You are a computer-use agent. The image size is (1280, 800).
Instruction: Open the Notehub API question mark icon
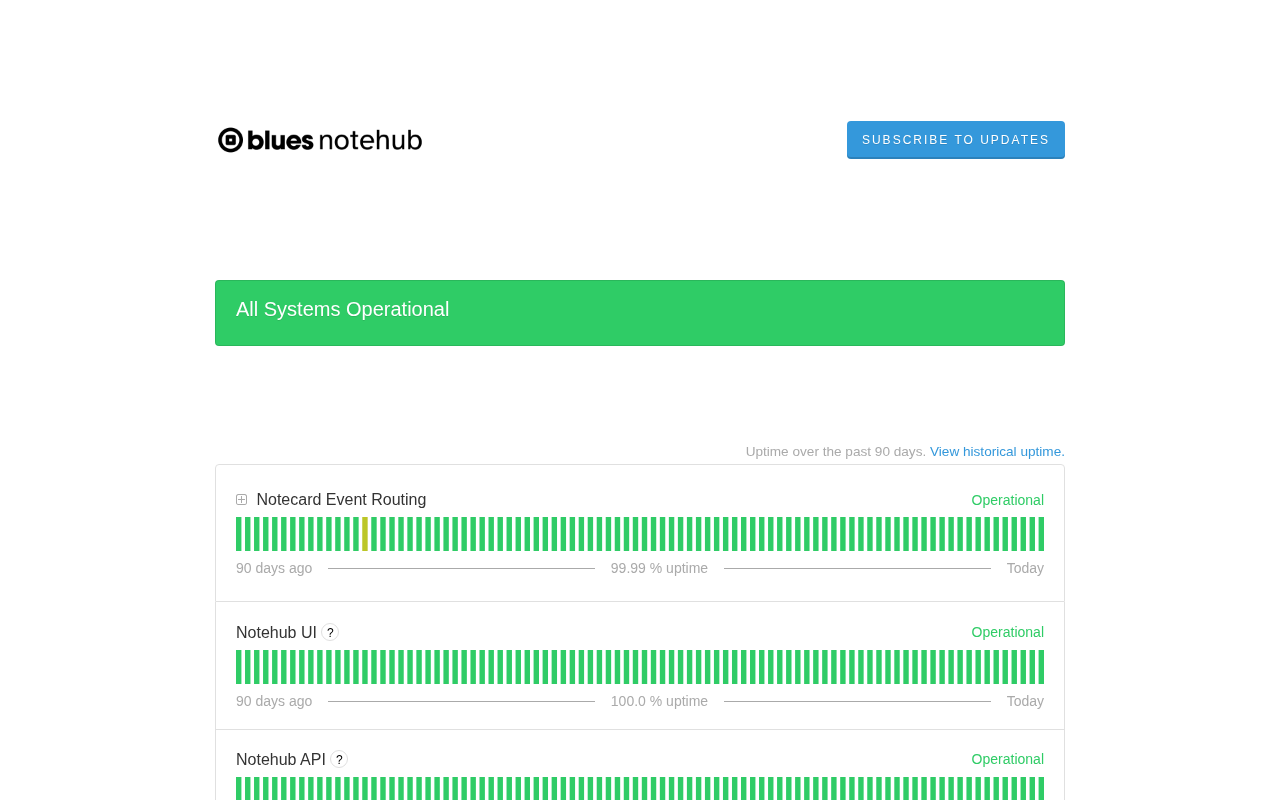[x=339, y=760]
